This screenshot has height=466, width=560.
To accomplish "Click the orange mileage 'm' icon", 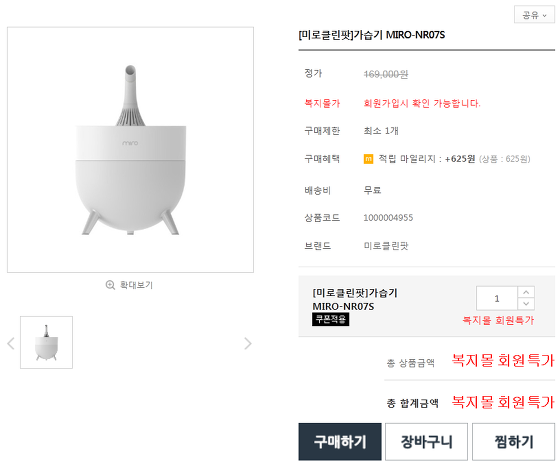I will click(x=368, y=159).
